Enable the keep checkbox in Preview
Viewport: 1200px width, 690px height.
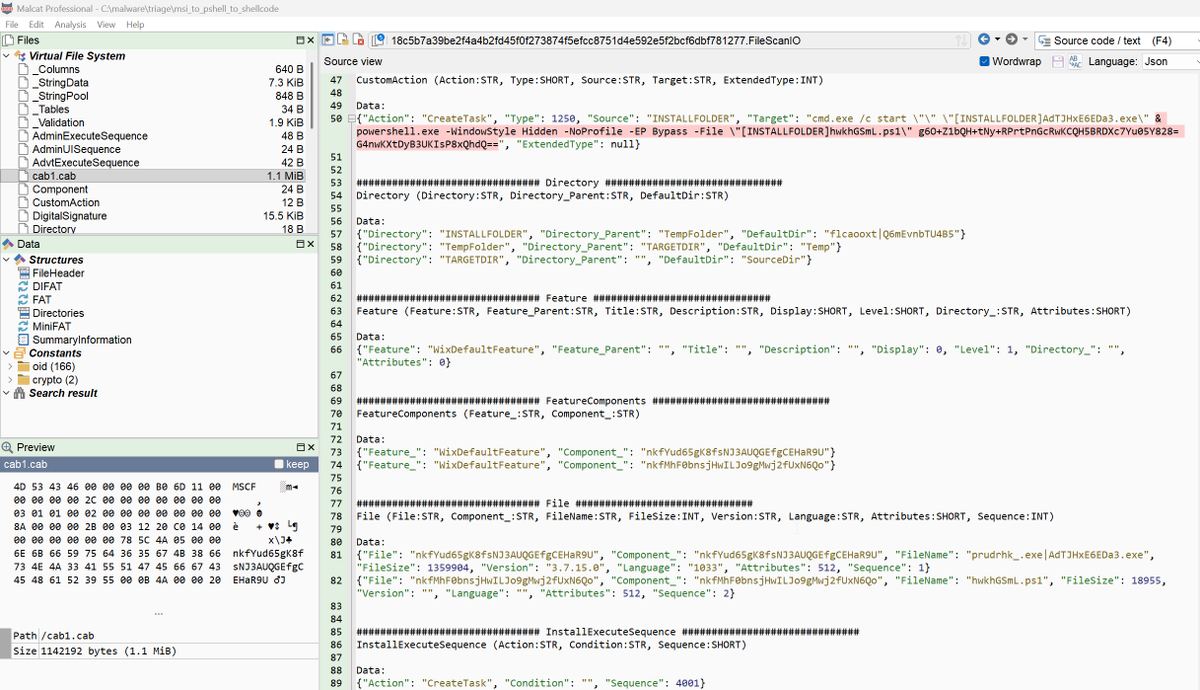280,465
